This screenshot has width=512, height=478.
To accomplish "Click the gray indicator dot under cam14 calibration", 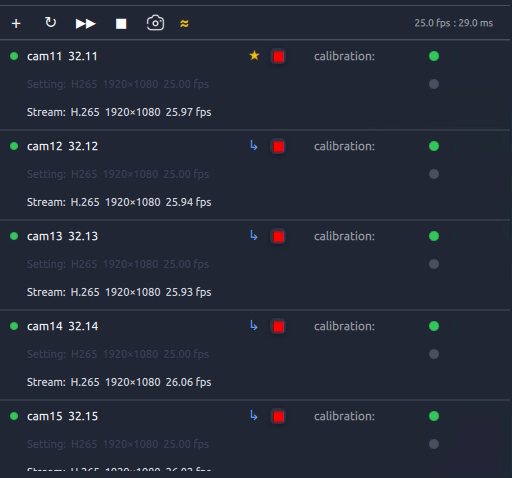I will tap(434, 354).
